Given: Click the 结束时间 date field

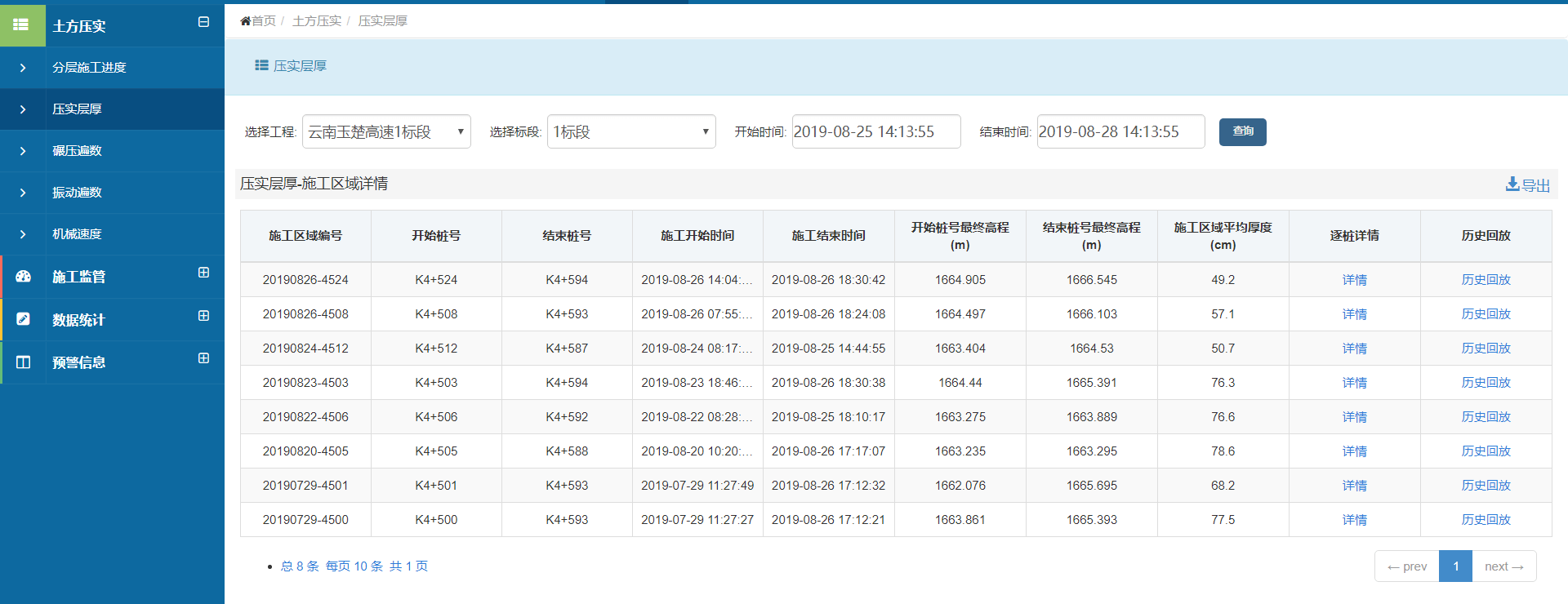Looking at the screenshot, I should coord(1121,131).
